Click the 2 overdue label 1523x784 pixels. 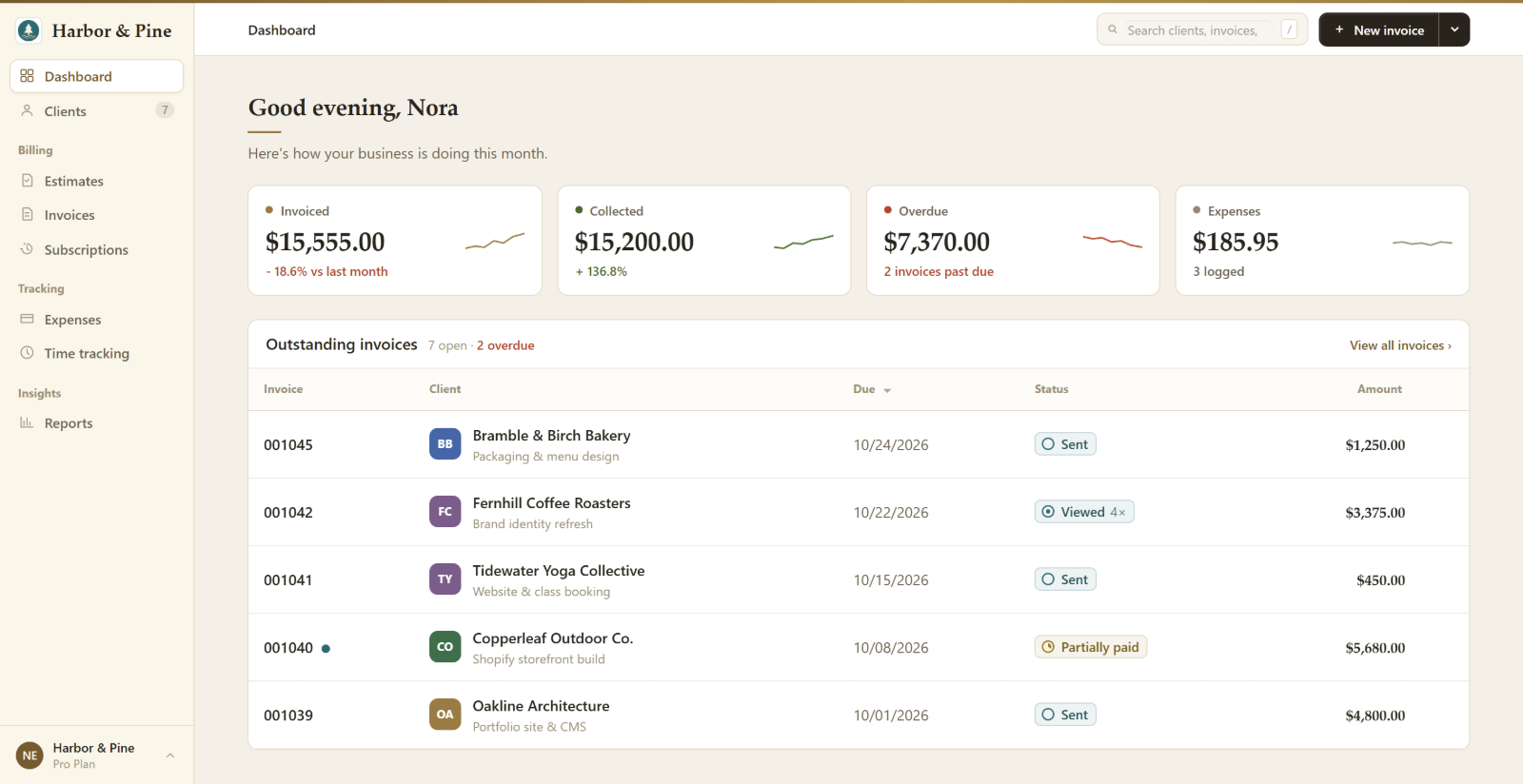(x=505, y=345)
